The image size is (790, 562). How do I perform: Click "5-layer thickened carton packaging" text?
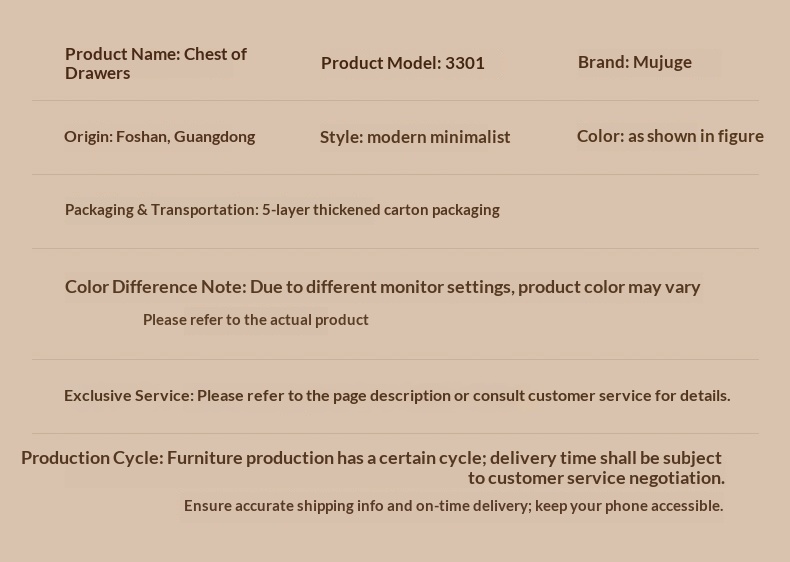tap(380, 210)
